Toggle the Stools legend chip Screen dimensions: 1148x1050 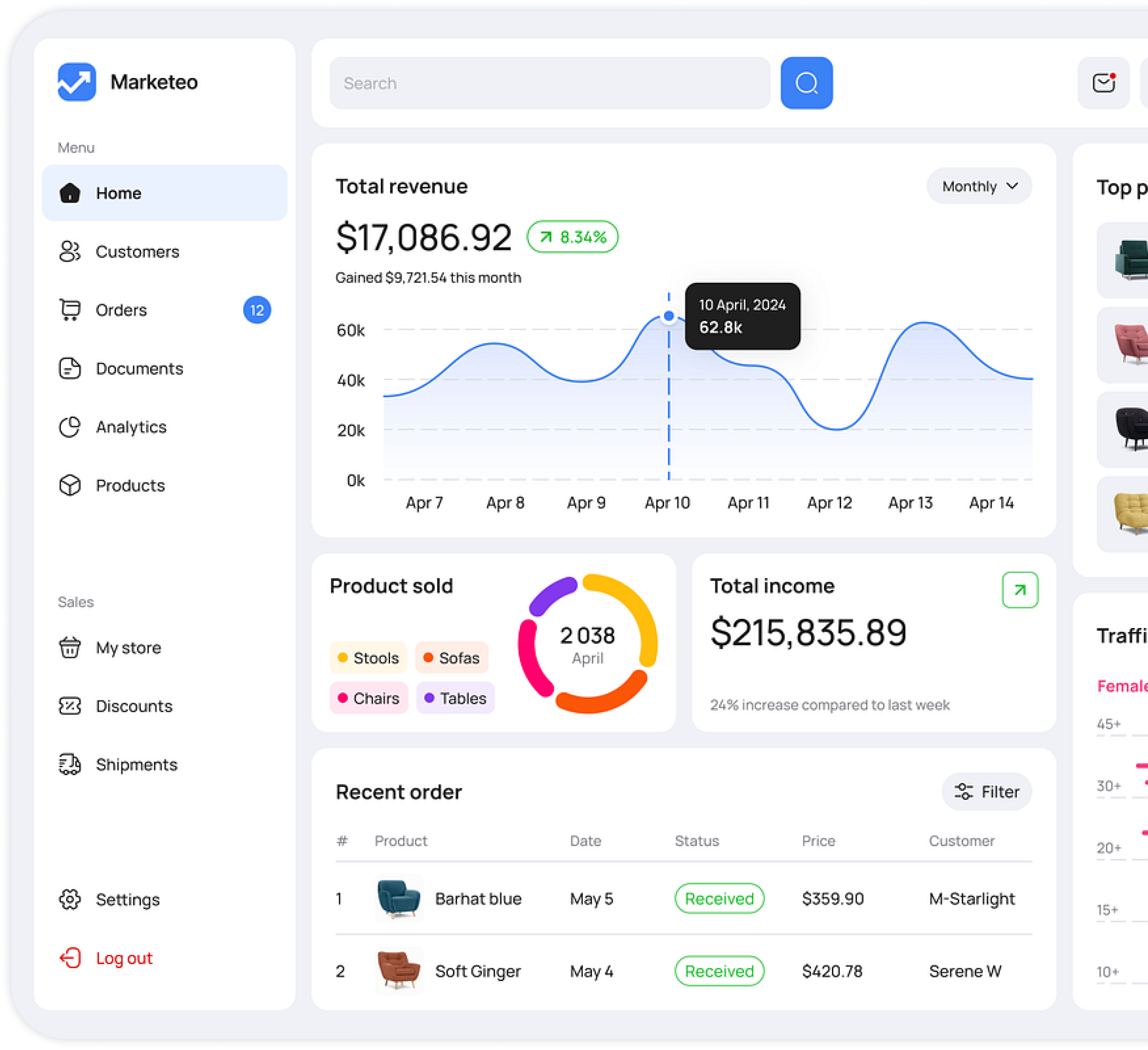[x=368, y=658]
